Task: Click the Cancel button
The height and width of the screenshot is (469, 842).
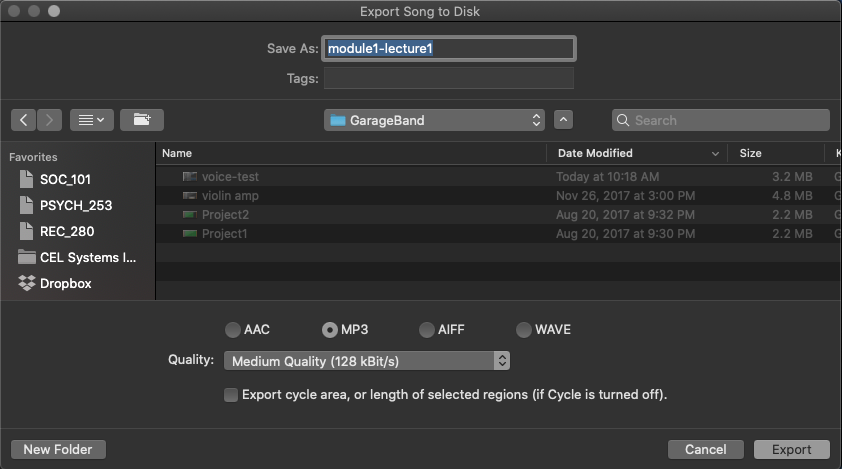Action: click(706, 449)
